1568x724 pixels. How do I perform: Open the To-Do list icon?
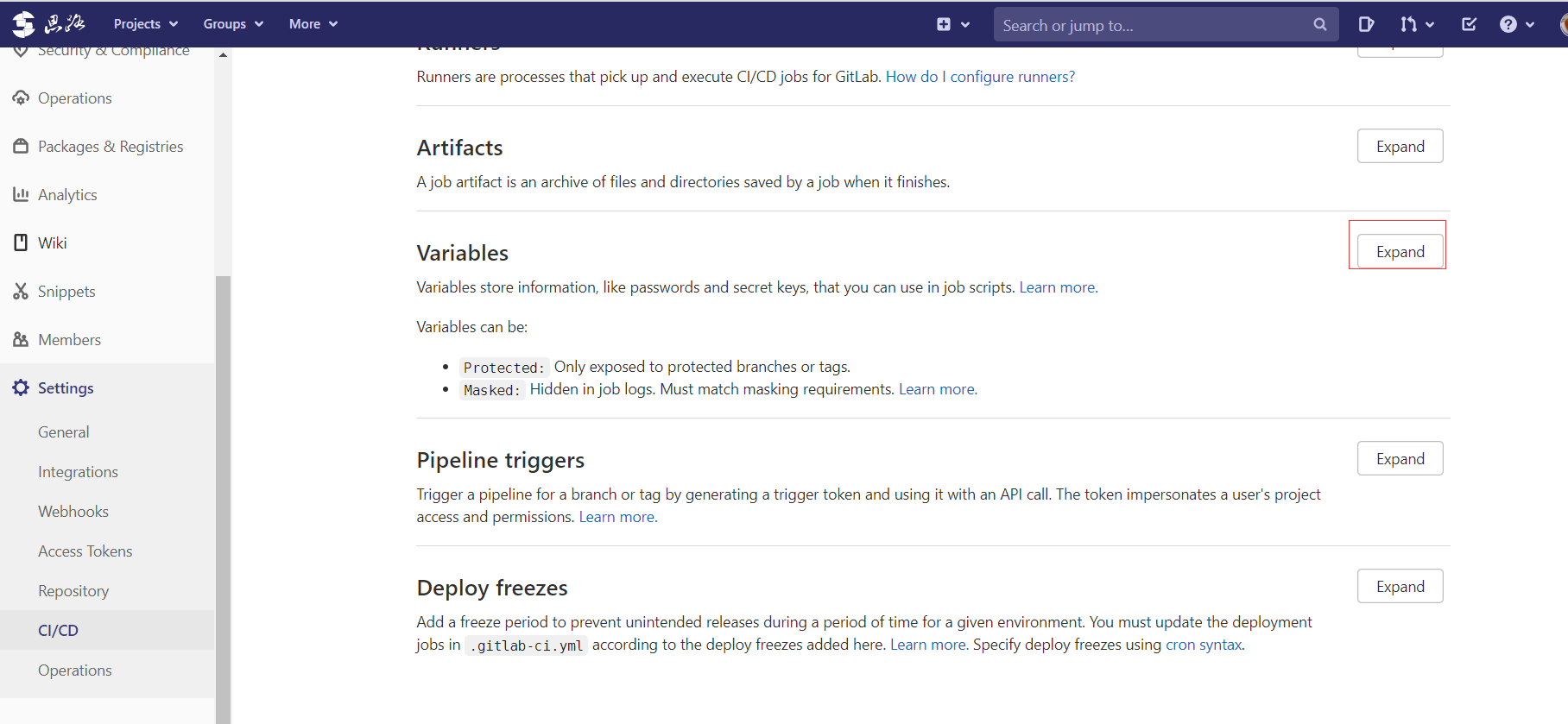click(x=1469, y=24)
